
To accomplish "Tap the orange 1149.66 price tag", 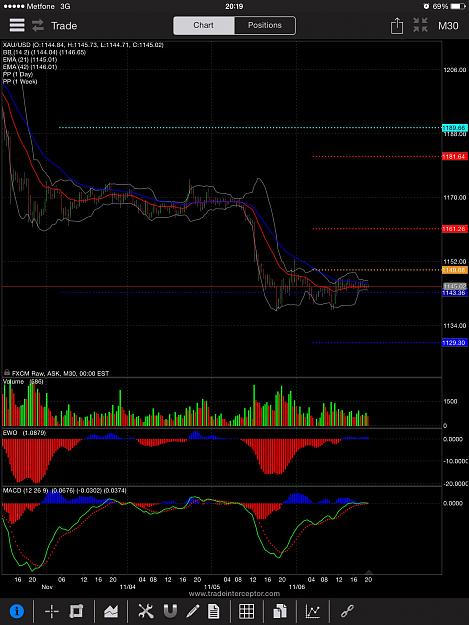I will pyautogui.click(x=455, y=270).
